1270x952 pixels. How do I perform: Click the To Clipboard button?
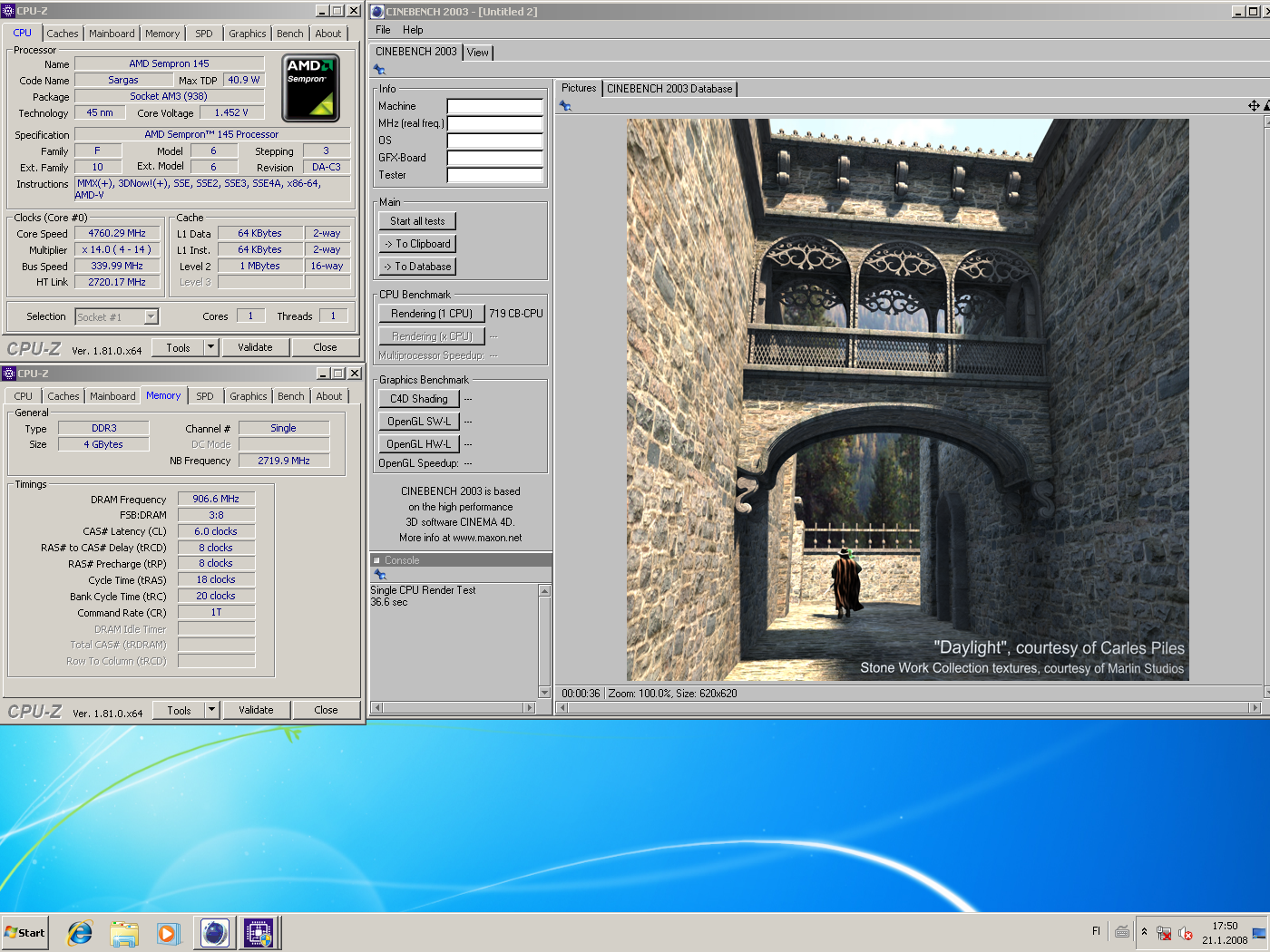point(417,244)
